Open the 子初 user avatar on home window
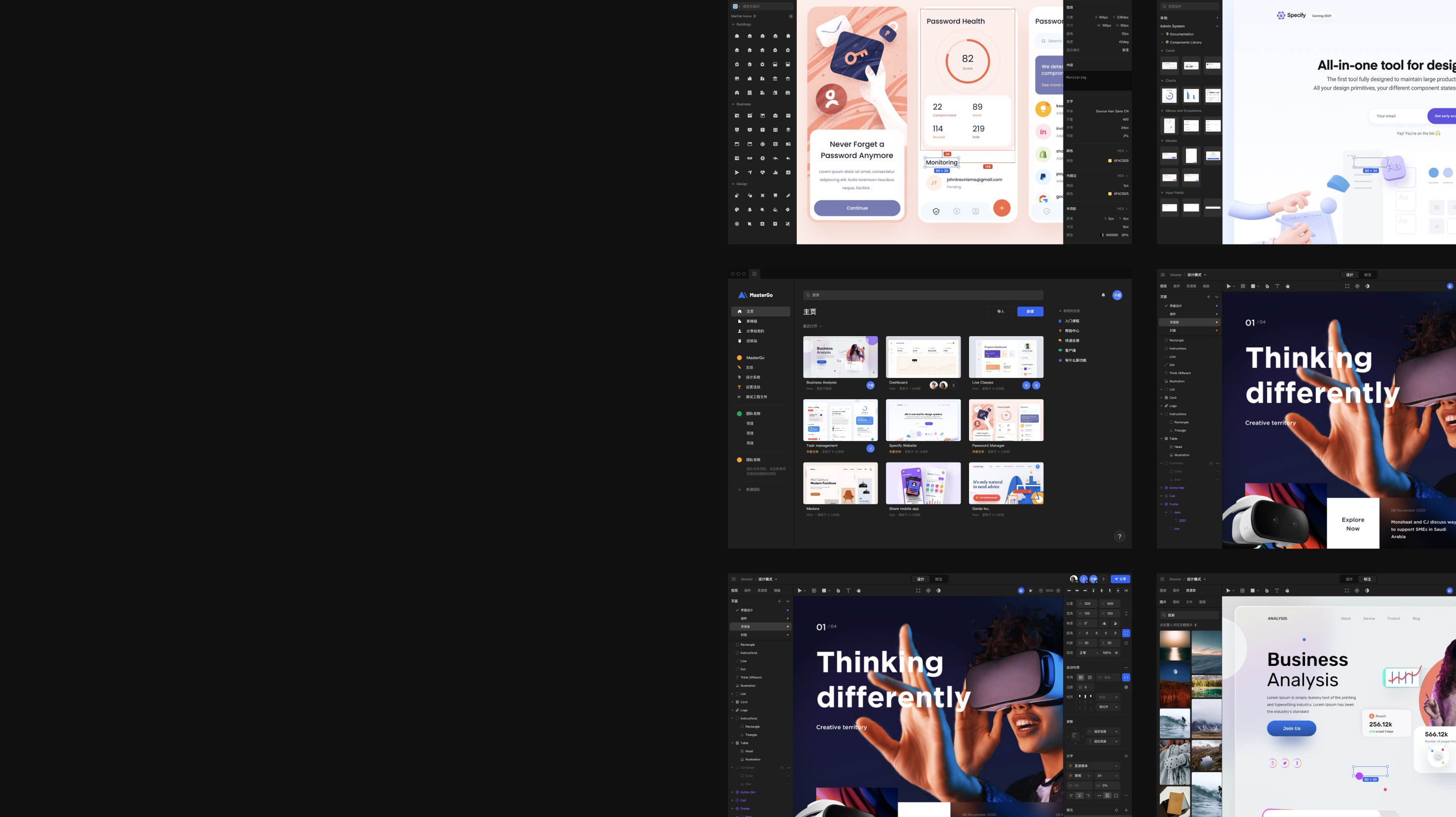 [x=1117, y=295]
